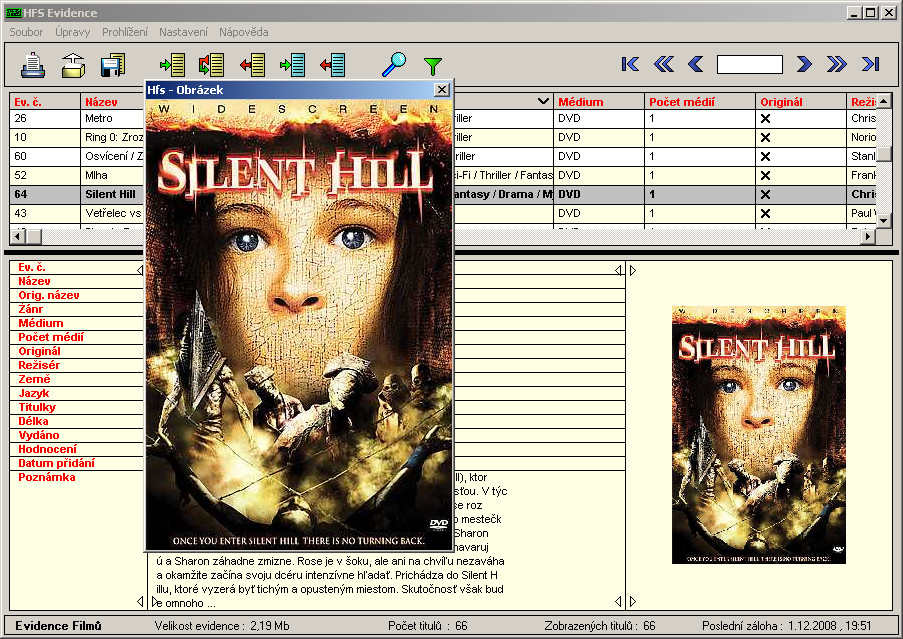Open the Prohlížení menu
Screen dimensions: 903x639
[x=125, y=32]
